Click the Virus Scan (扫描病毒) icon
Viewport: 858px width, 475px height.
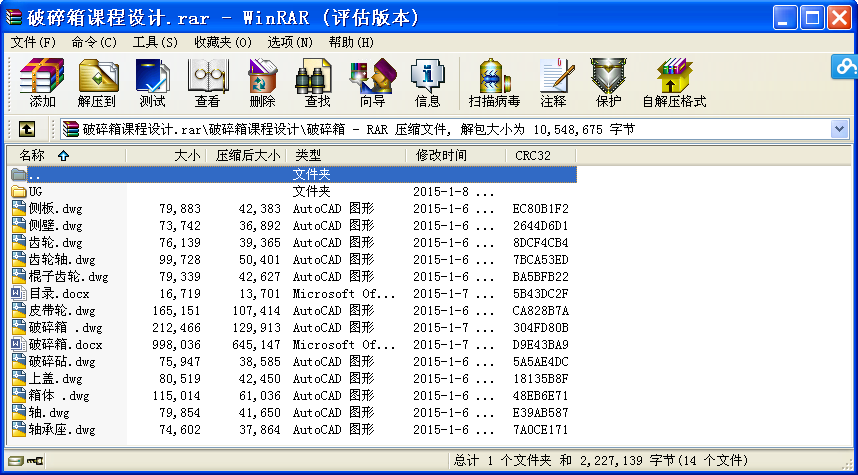click(494, 82)
